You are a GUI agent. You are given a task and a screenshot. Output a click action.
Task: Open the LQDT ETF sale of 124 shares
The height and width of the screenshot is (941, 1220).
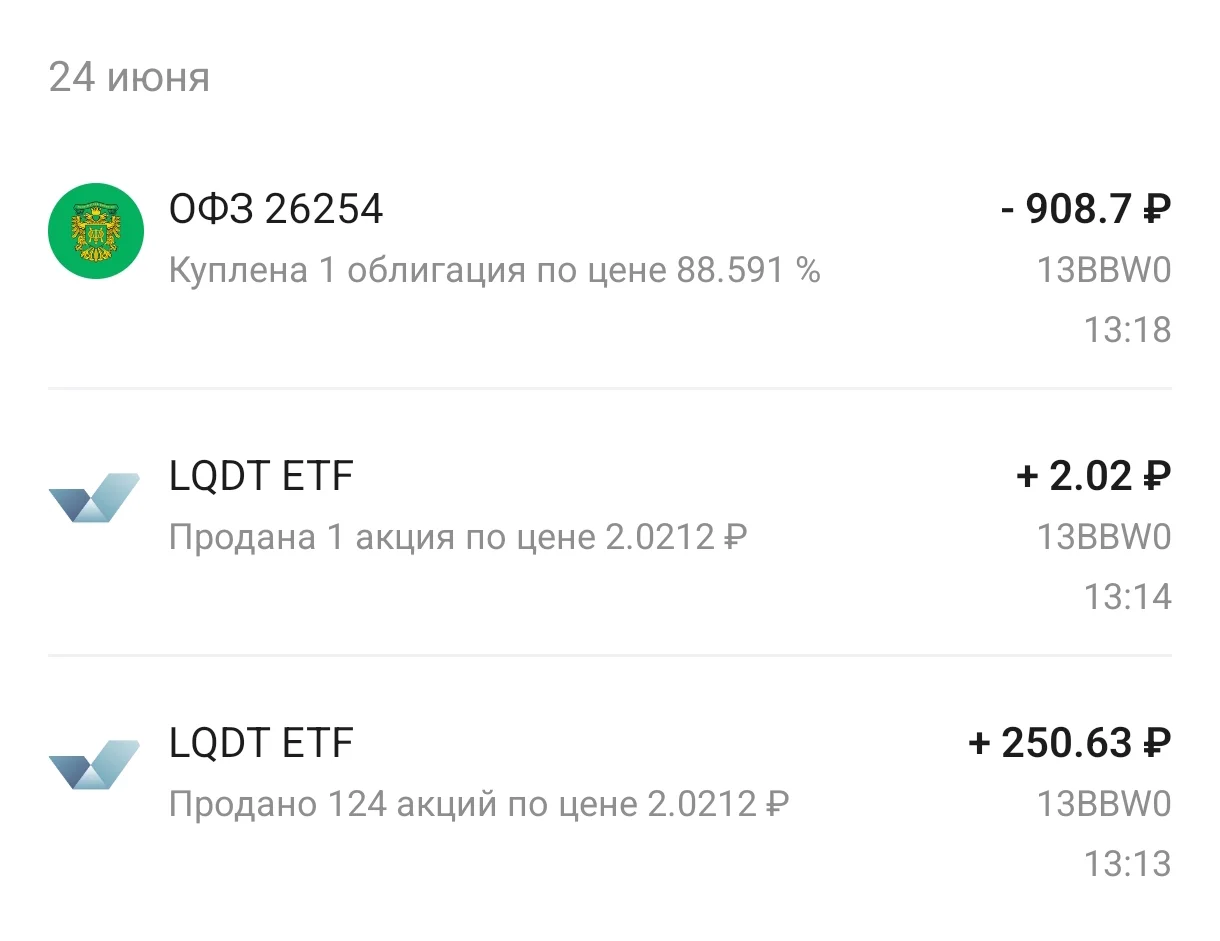[x=610, y=790]
